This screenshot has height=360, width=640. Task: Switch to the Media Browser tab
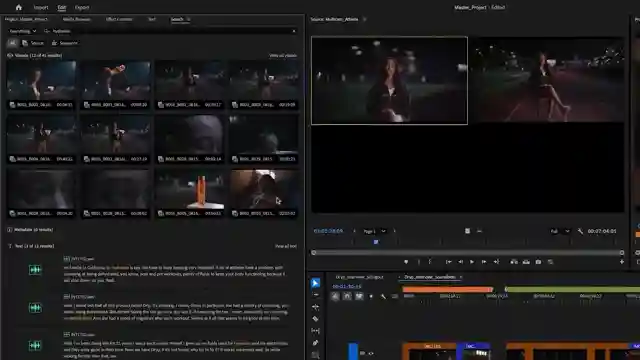[x=76, y=19]
